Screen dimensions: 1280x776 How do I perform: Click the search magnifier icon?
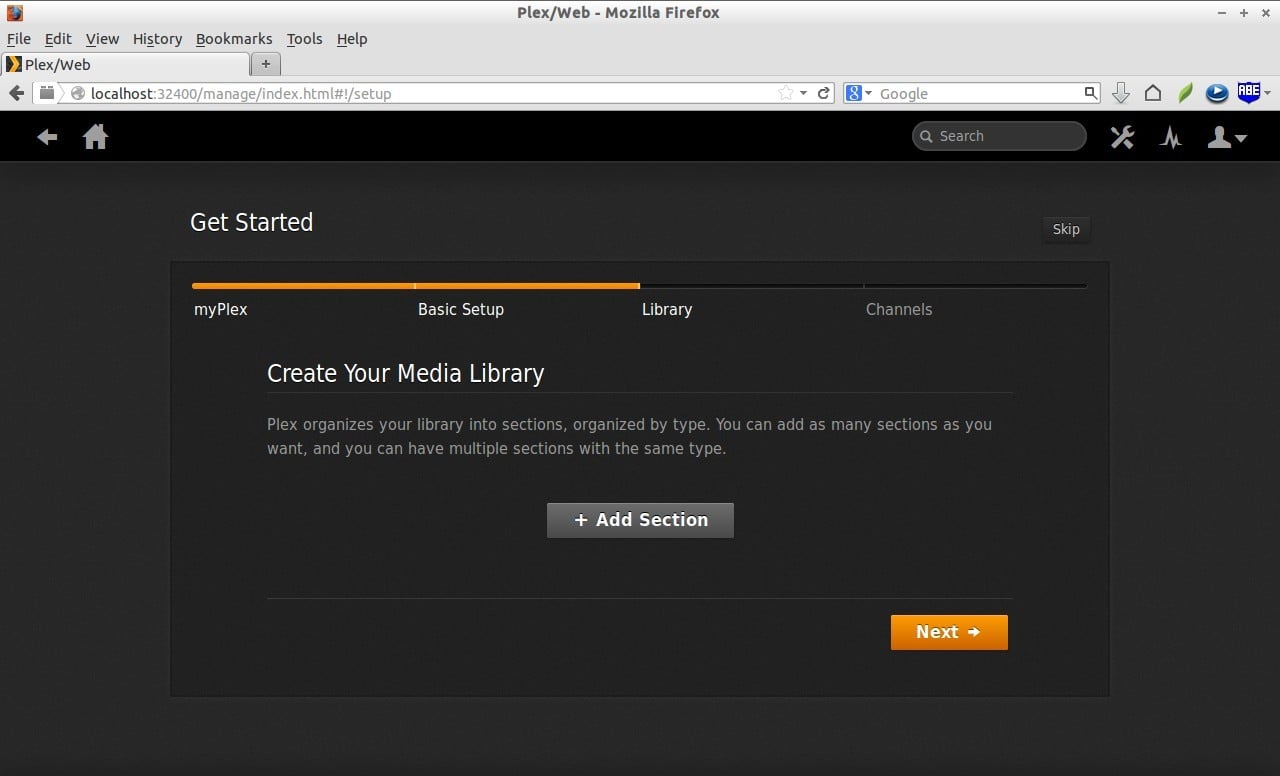tap(1091, 93)
